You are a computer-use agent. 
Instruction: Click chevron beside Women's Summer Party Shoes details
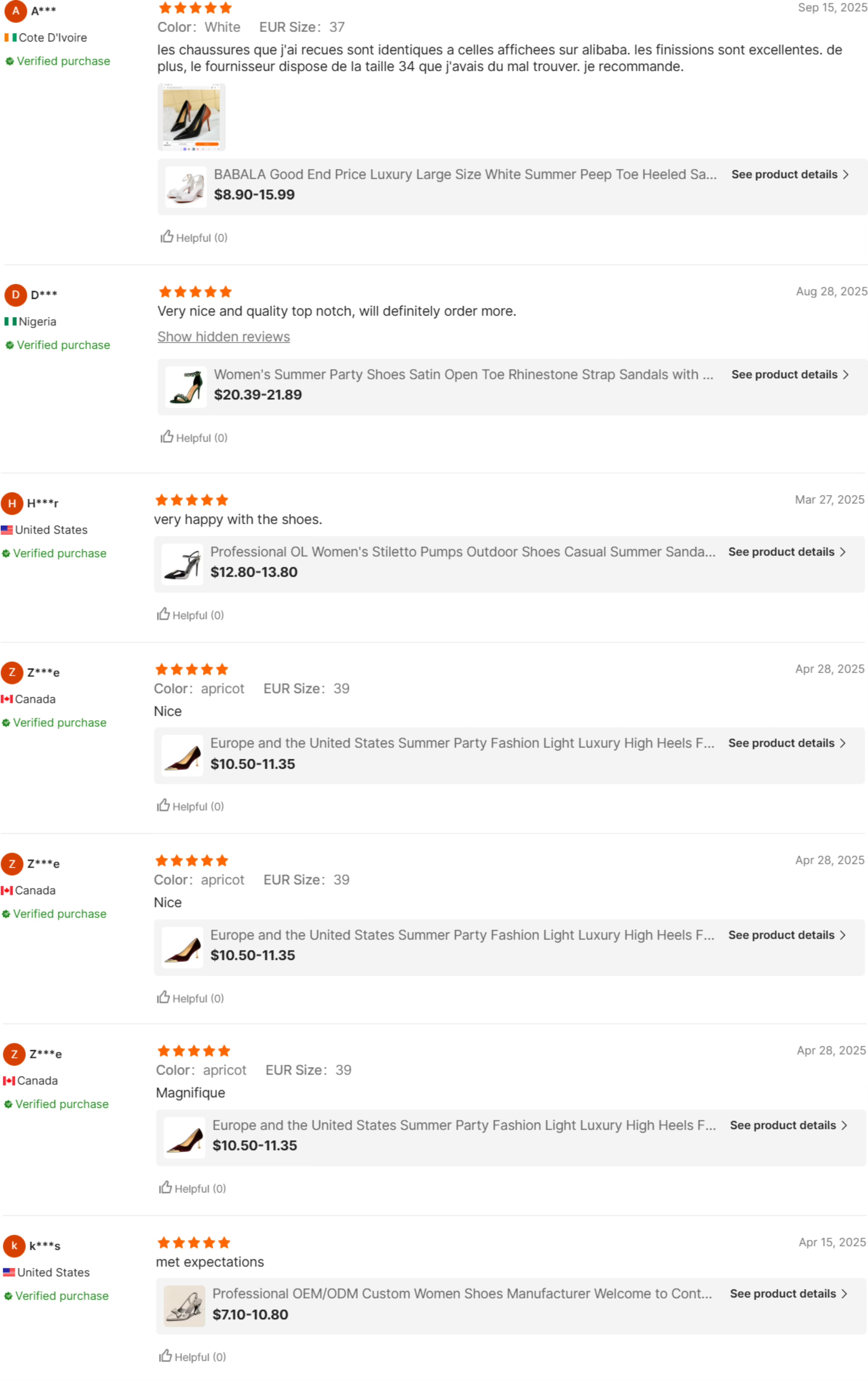click(846, 375)
